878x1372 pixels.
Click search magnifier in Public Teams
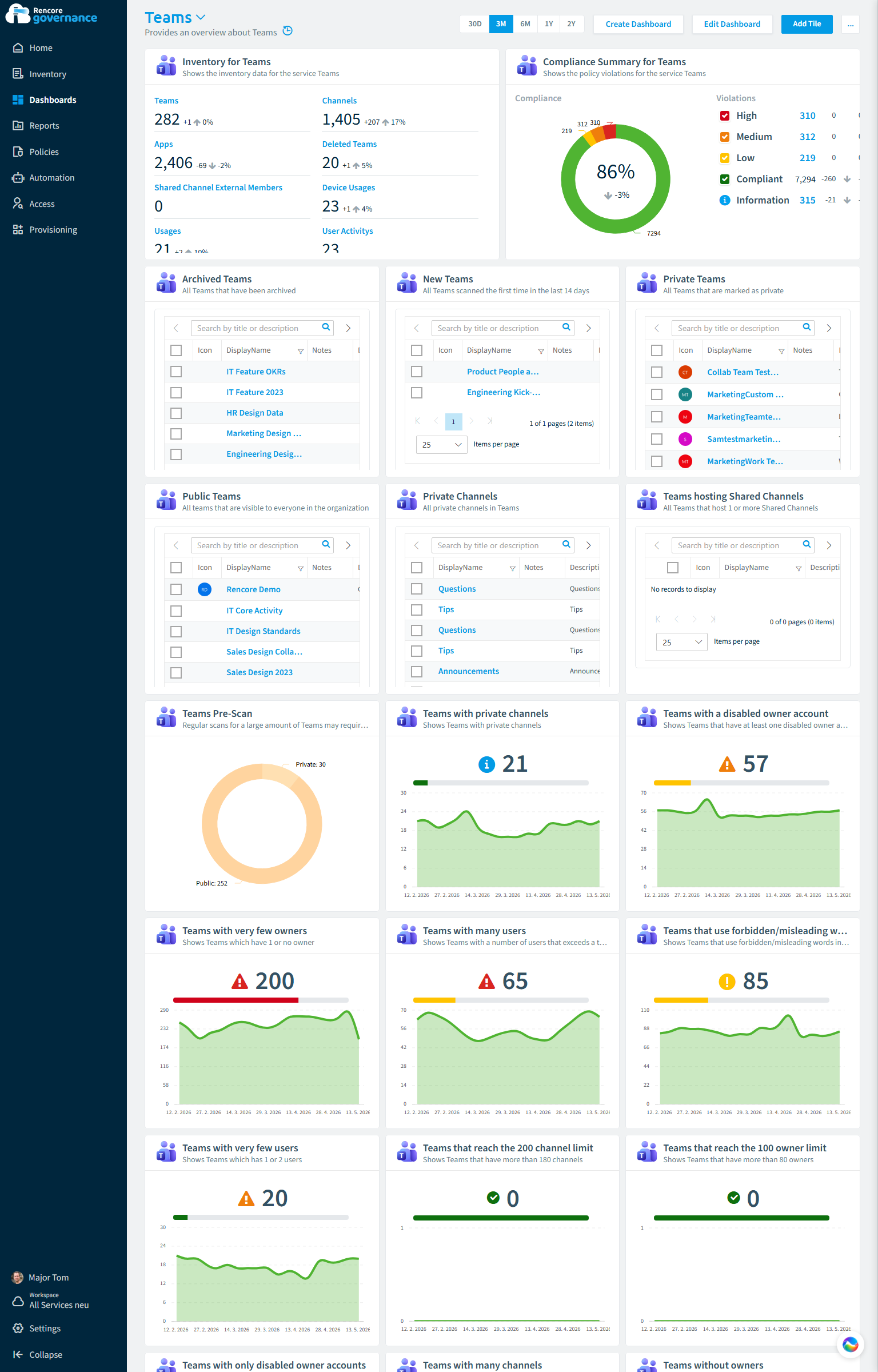326,544
